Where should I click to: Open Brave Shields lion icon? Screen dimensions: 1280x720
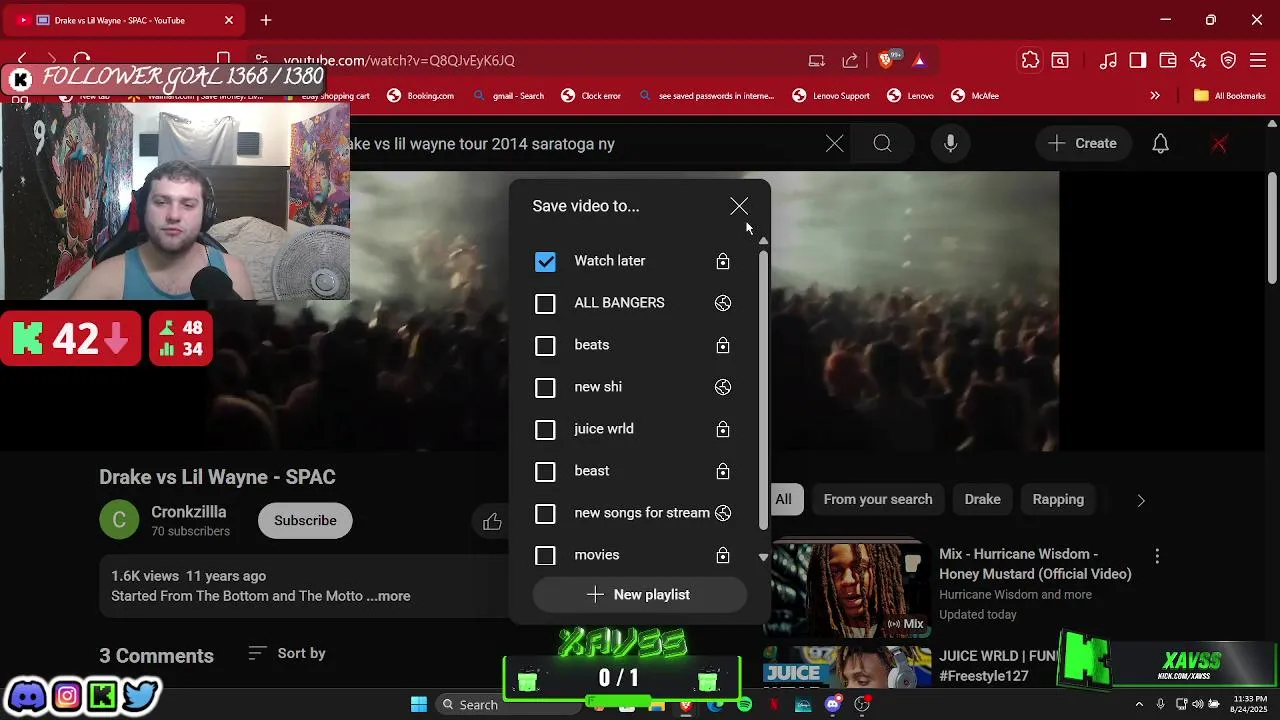point(886,60)
